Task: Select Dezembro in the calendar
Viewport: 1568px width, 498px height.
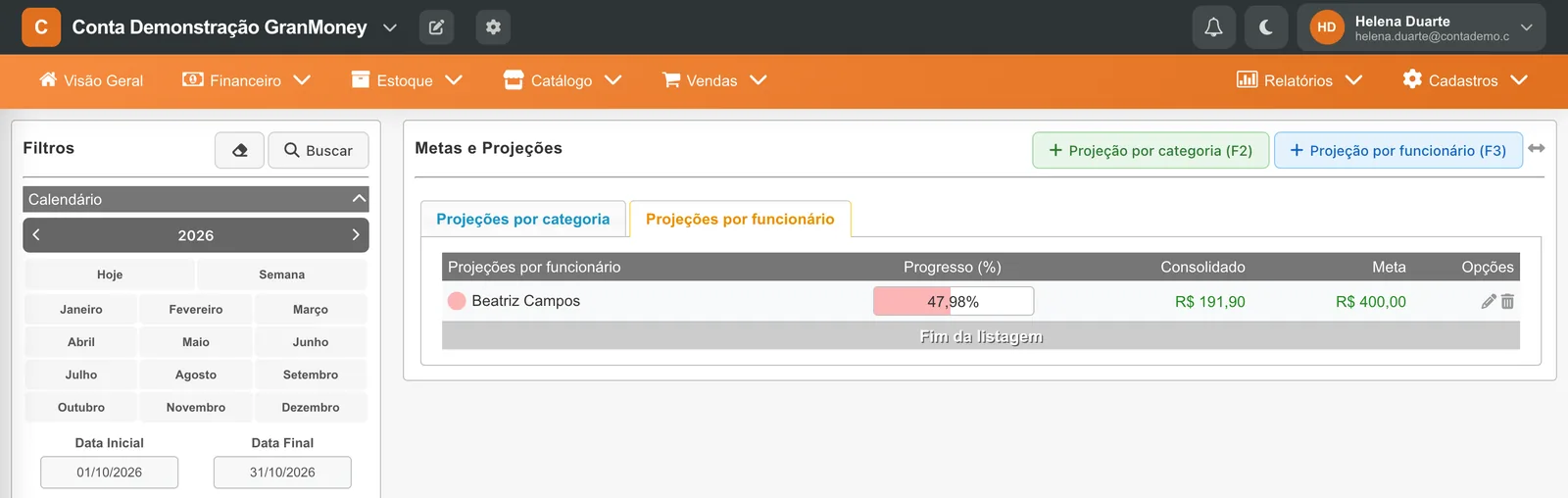Action: point(311,407)
